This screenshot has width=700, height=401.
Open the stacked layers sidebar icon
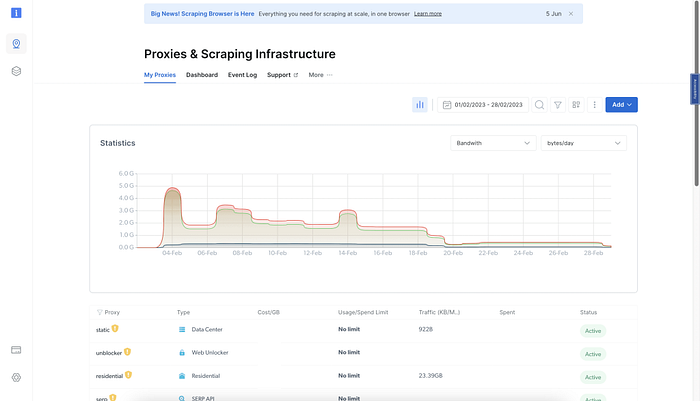[16, 71]
